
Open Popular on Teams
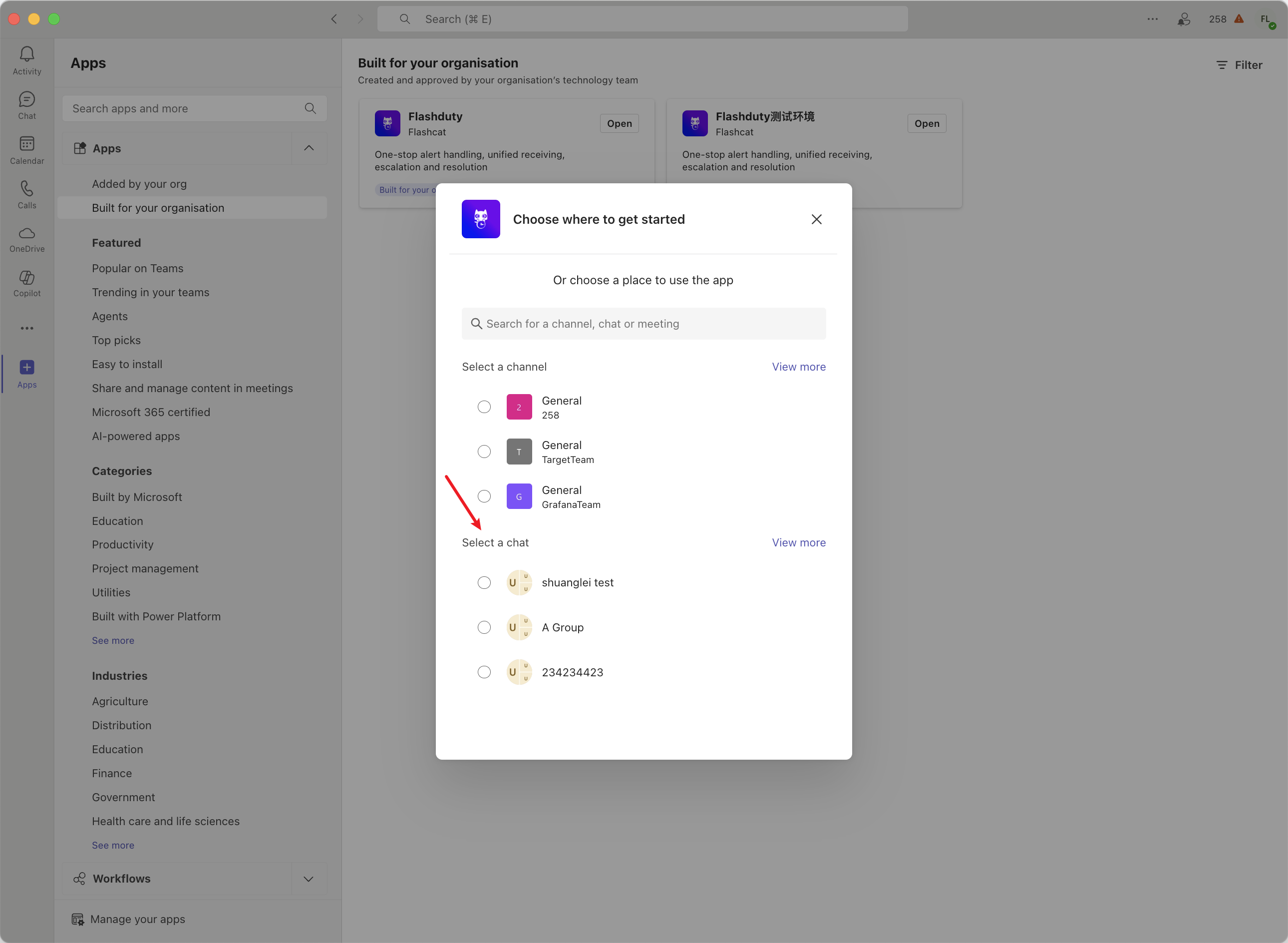(x=137, y=268)
